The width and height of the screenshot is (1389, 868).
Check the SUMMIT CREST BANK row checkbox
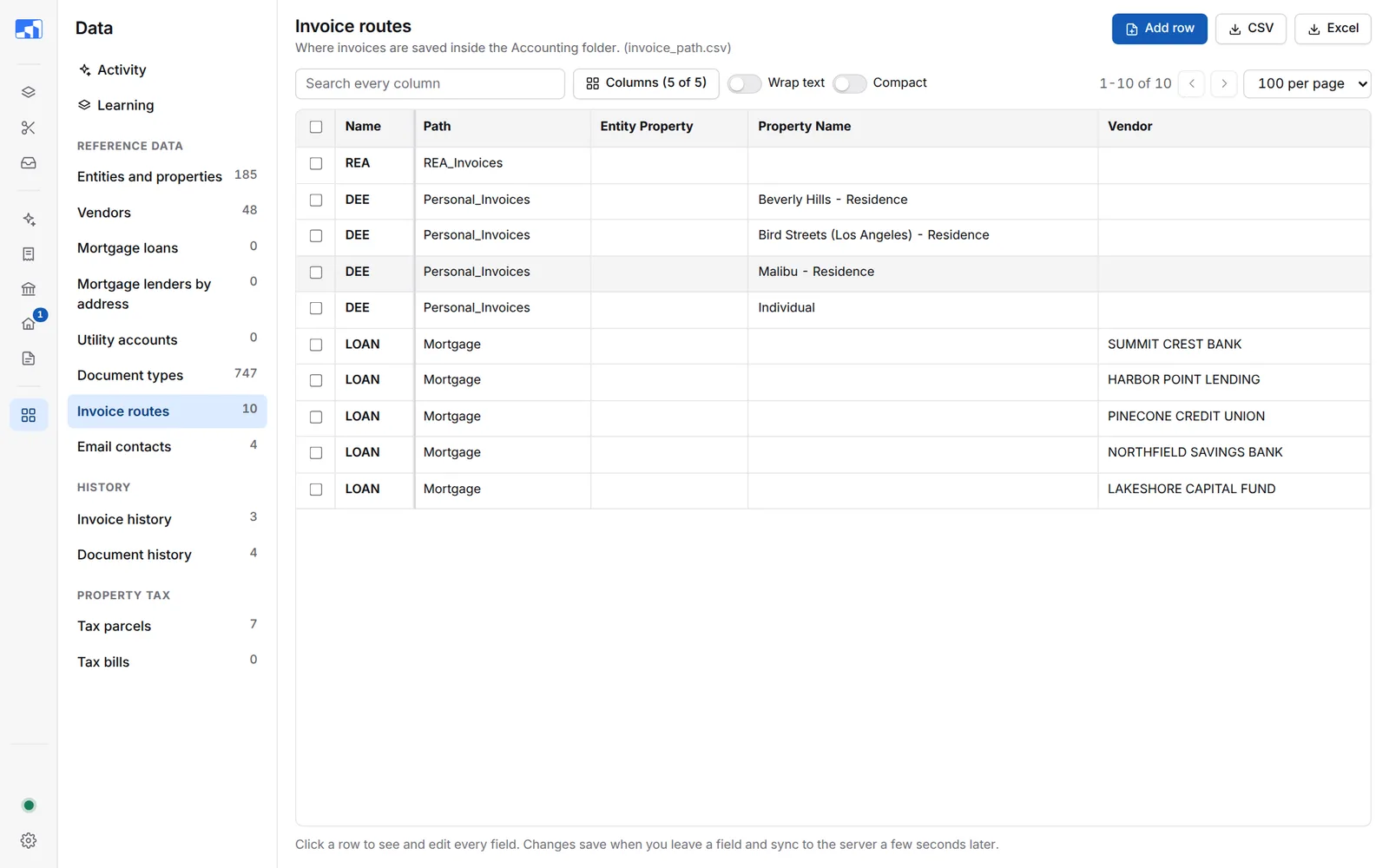coord(316,345)
